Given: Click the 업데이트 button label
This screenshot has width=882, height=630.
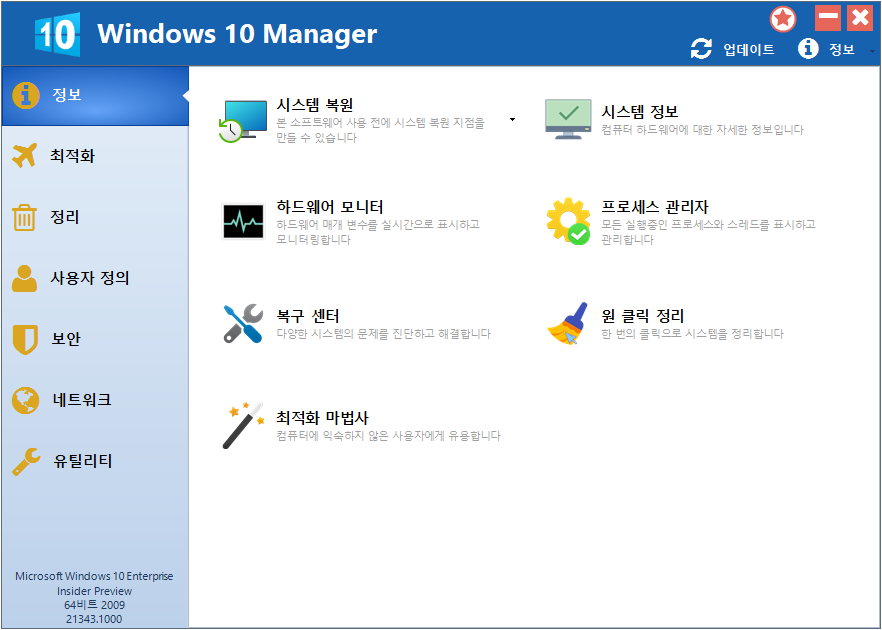Looking at the screenshot, I should (x=749, y=50).
